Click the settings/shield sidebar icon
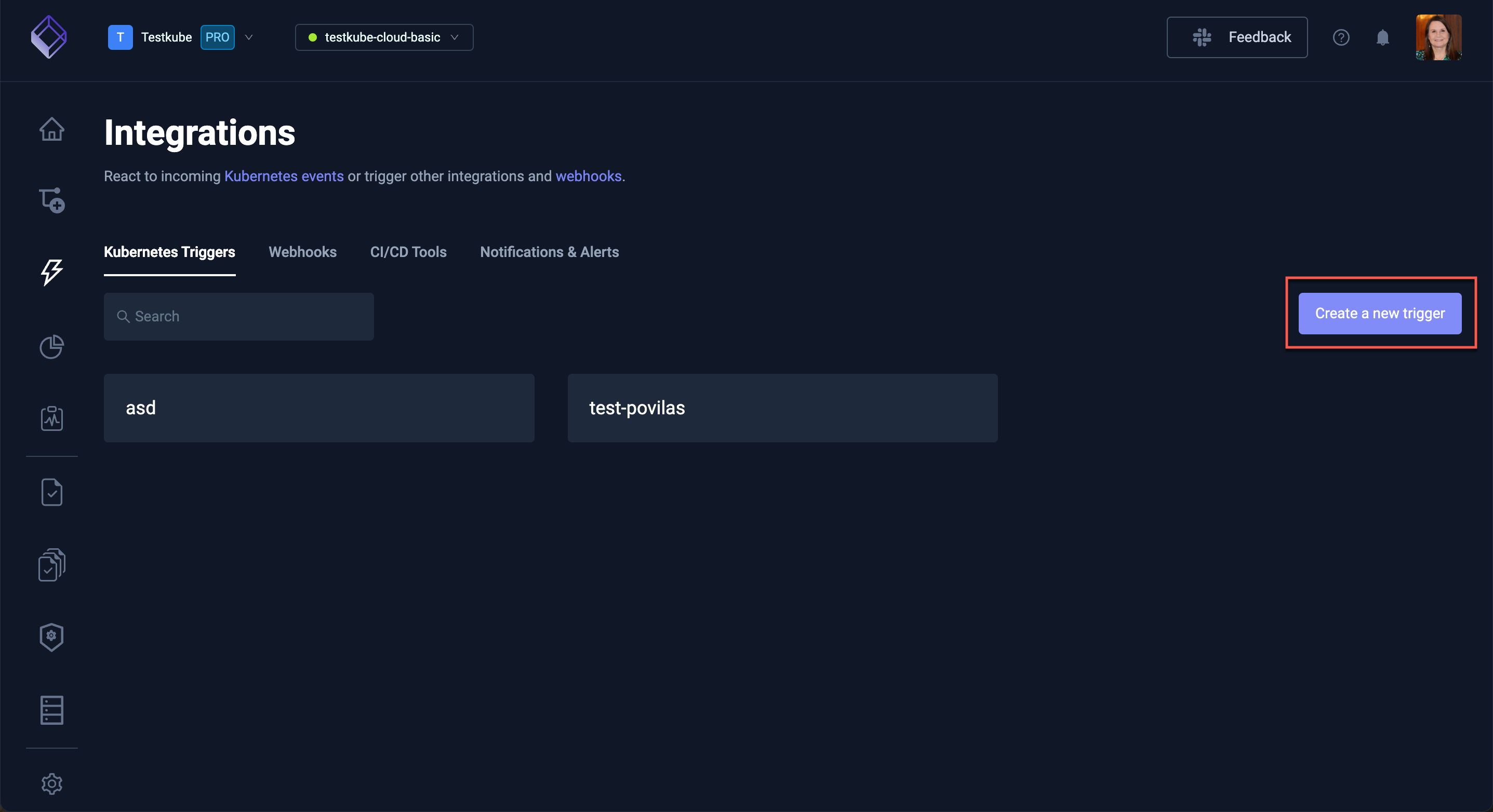This screenshot has width=1493, height=812. click(51, 636)
